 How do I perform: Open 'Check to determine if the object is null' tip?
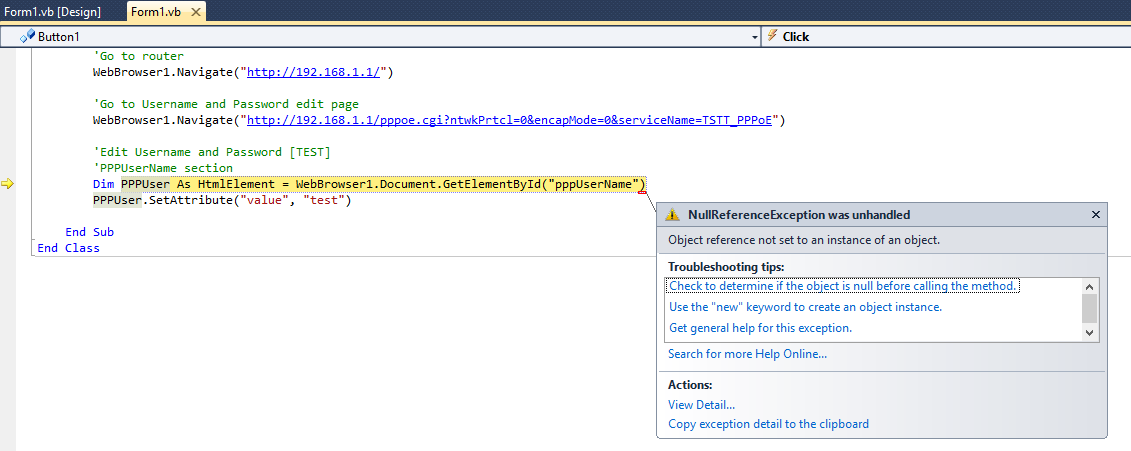coord(842,286)
